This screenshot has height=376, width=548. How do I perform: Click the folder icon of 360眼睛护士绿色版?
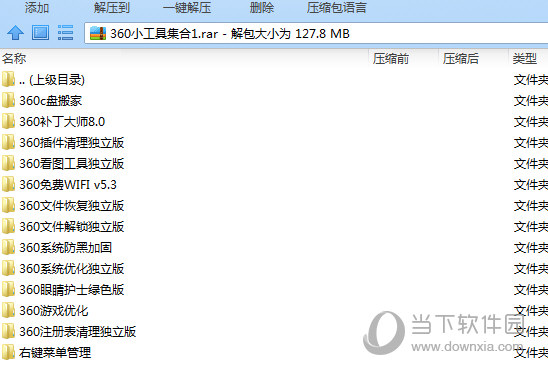pos(8,289)
